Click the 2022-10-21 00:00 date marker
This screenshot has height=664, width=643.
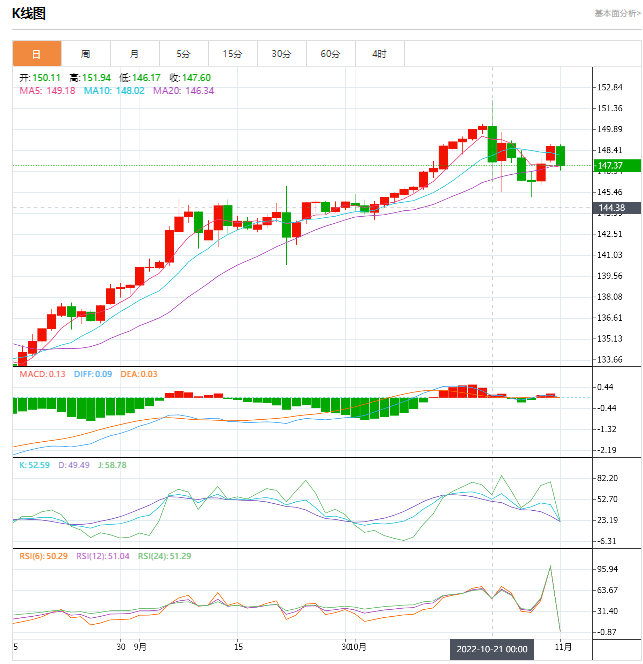click(492, 649)
